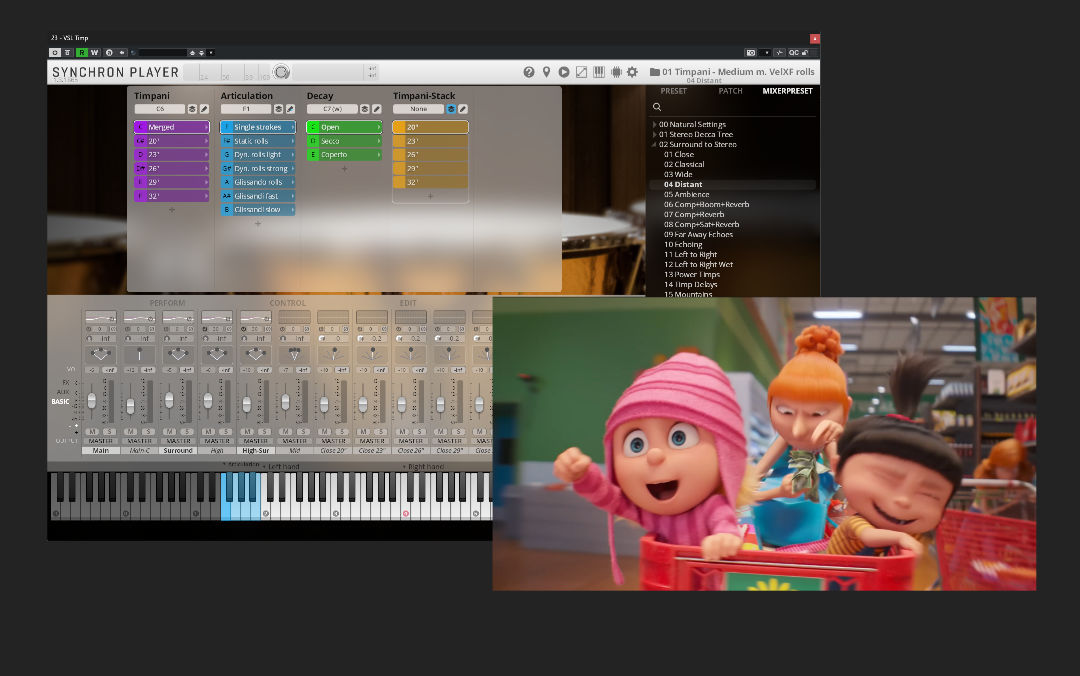This screenshot has width=1080, height=676.
Task: Open the settings gear icon
Action: pyautogui.click(x=632, y=72)
